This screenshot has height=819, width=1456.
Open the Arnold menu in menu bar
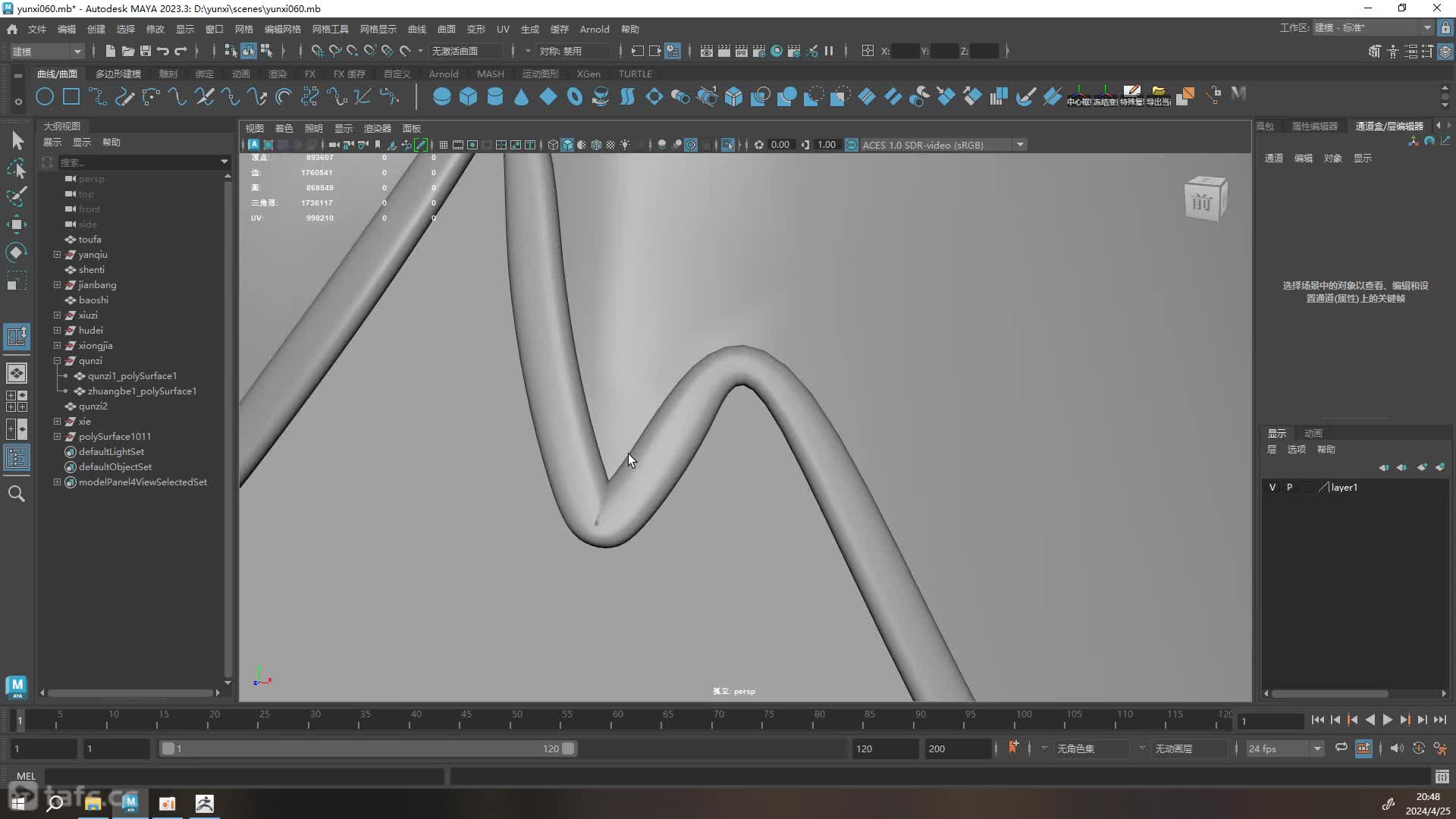594,29
